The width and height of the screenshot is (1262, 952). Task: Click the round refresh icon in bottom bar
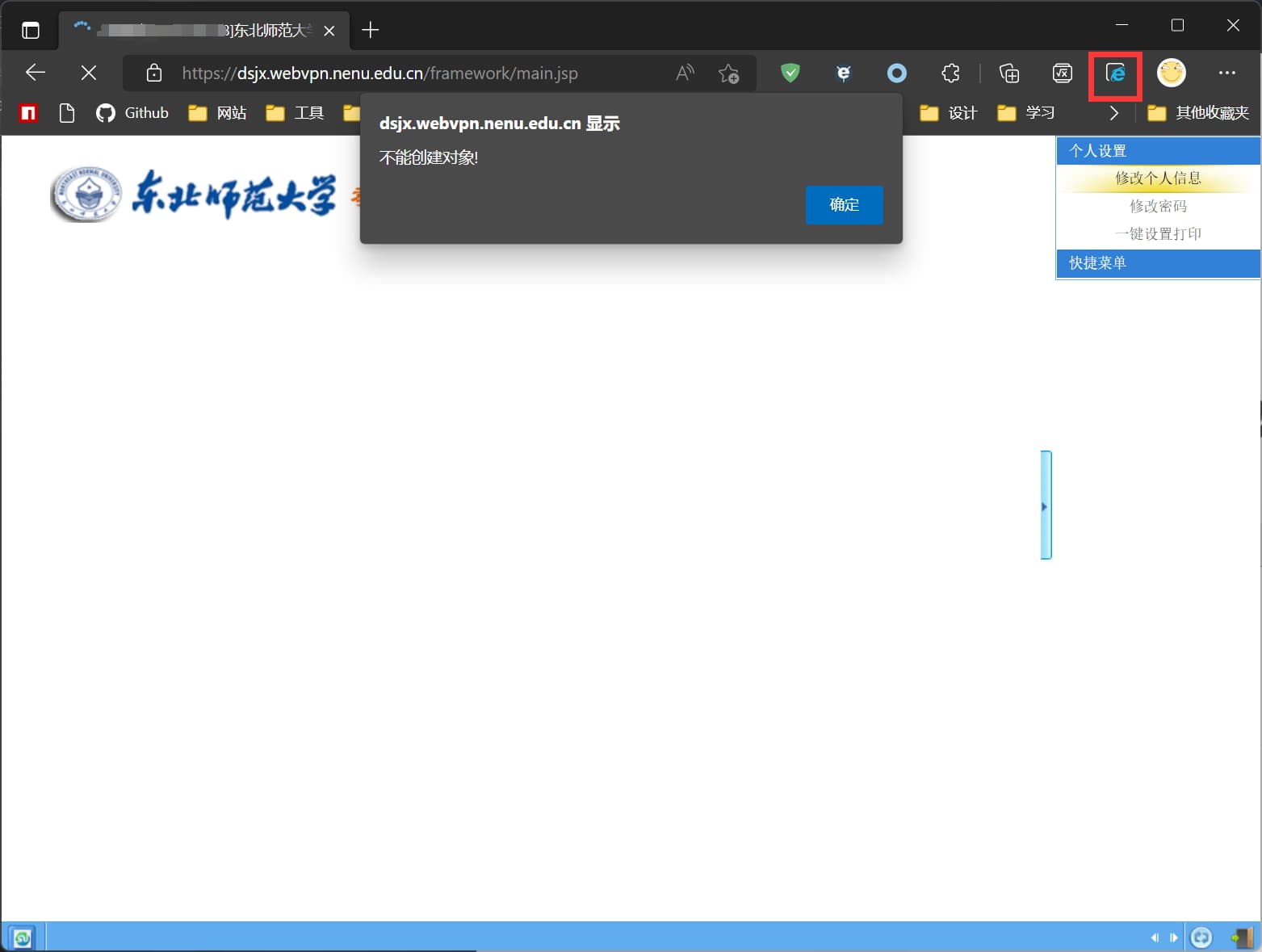coord(1201,937)
